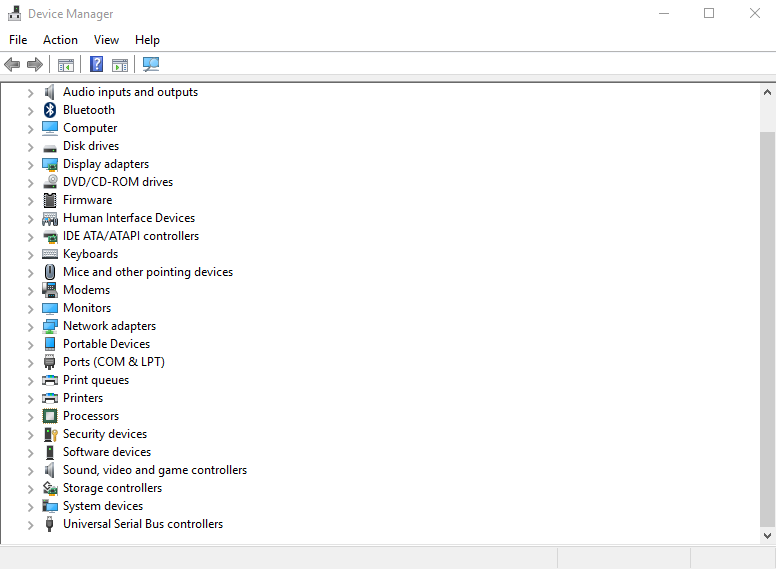Expand Sound, video and game controllers
This screenshot has height=569, width=776.
tap(30, 470)
